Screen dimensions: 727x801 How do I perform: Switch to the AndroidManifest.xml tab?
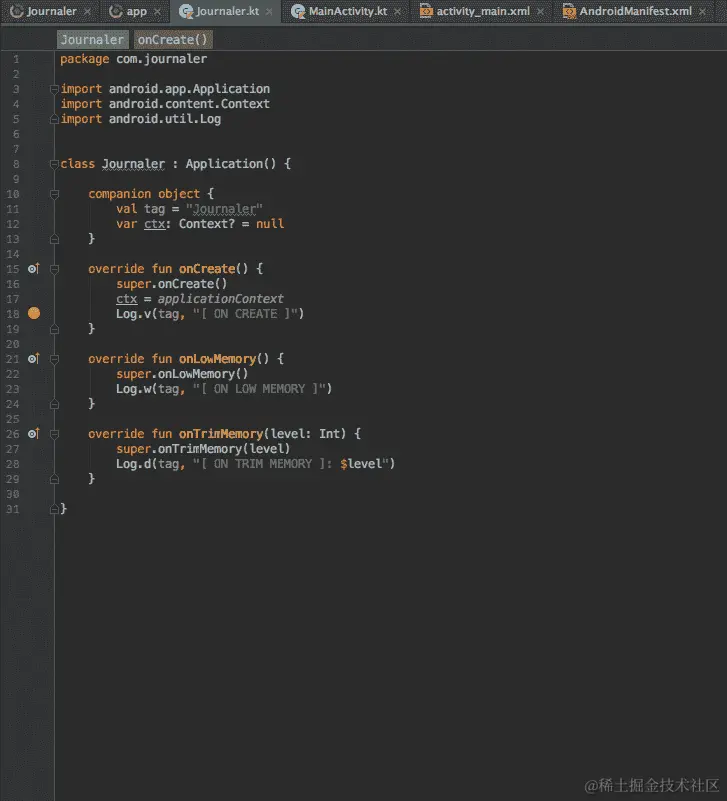636,11
